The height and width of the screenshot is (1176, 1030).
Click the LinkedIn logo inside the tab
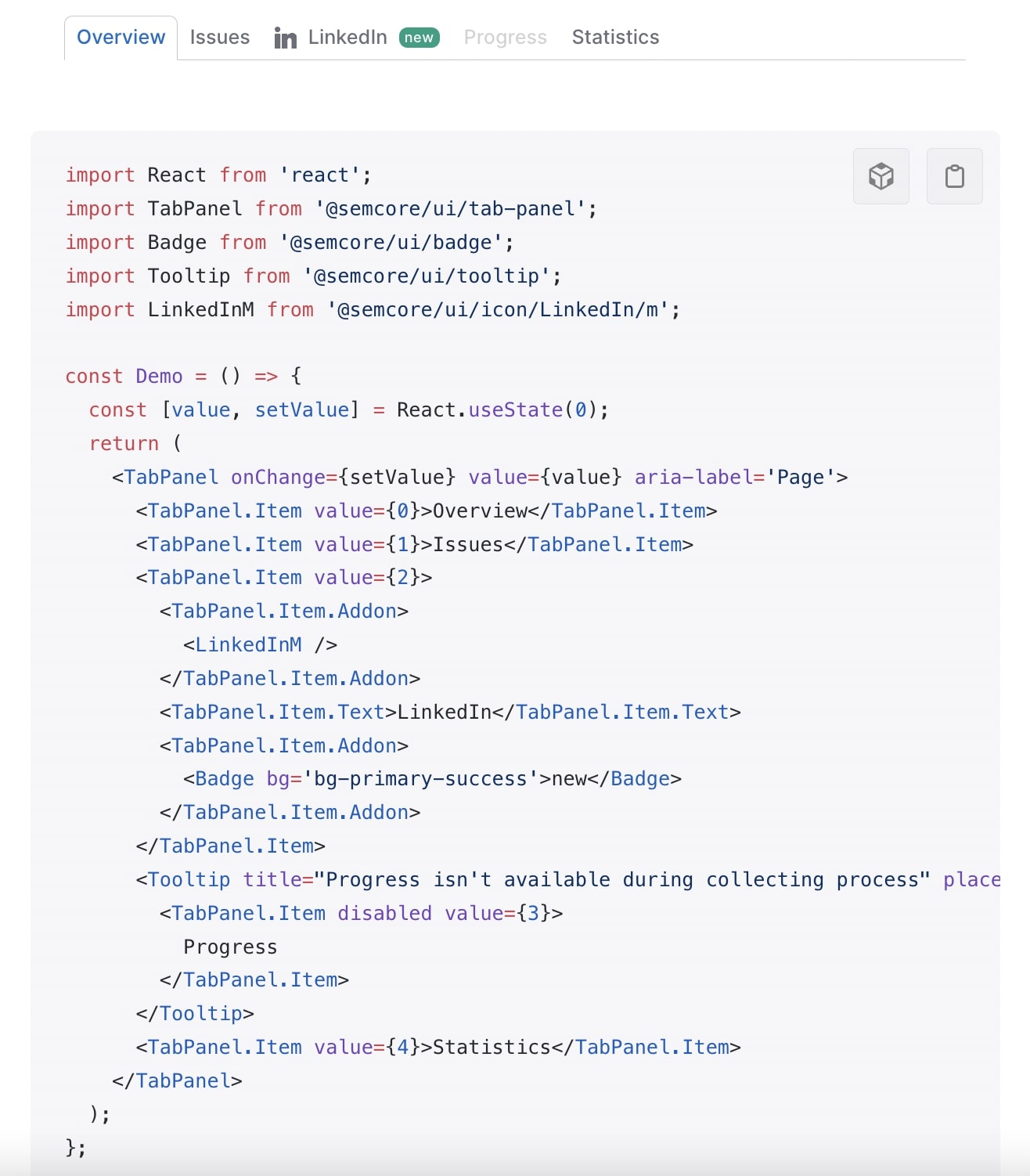[285, 37]
